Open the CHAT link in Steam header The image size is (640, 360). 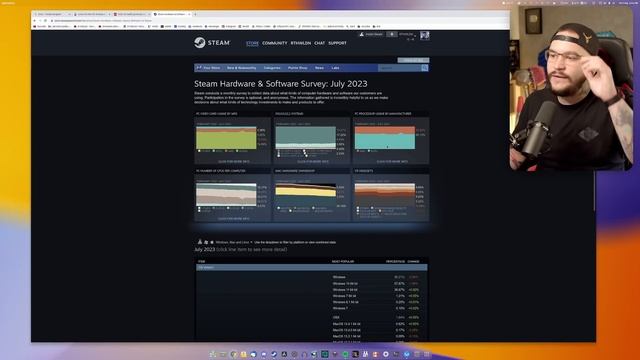(320, 43)
